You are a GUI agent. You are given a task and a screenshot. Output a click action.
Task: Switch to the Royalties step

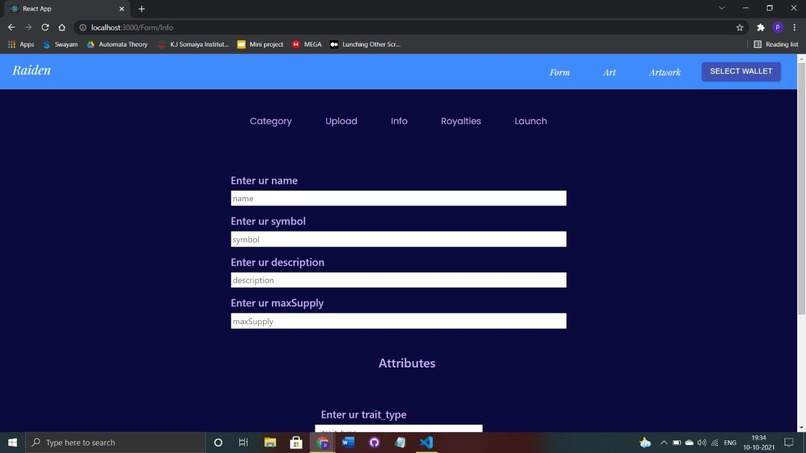pos(461,121)
